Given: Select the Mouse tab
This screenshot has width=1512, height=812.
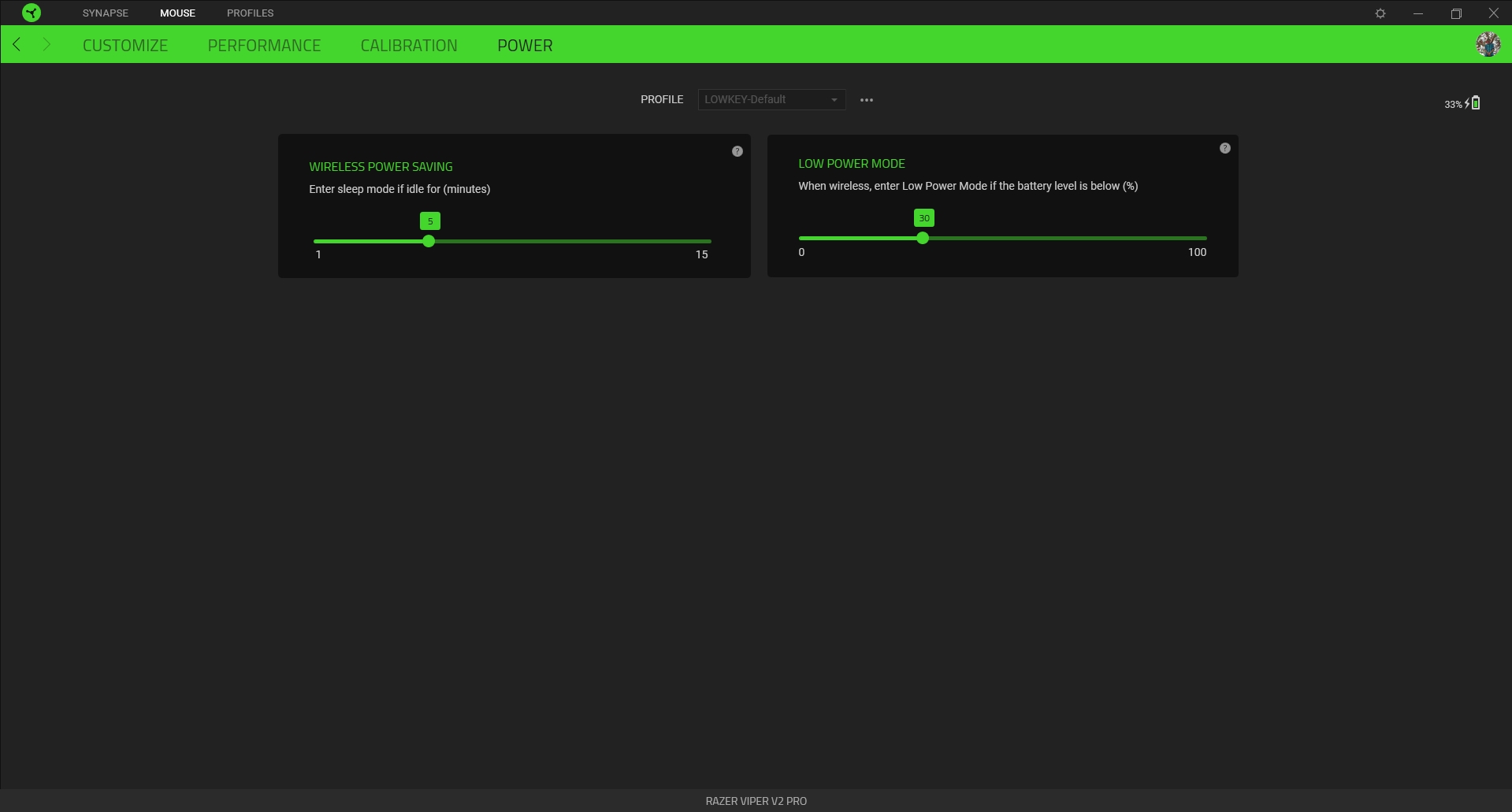Looking at the screenshot, I should (177, 13).
